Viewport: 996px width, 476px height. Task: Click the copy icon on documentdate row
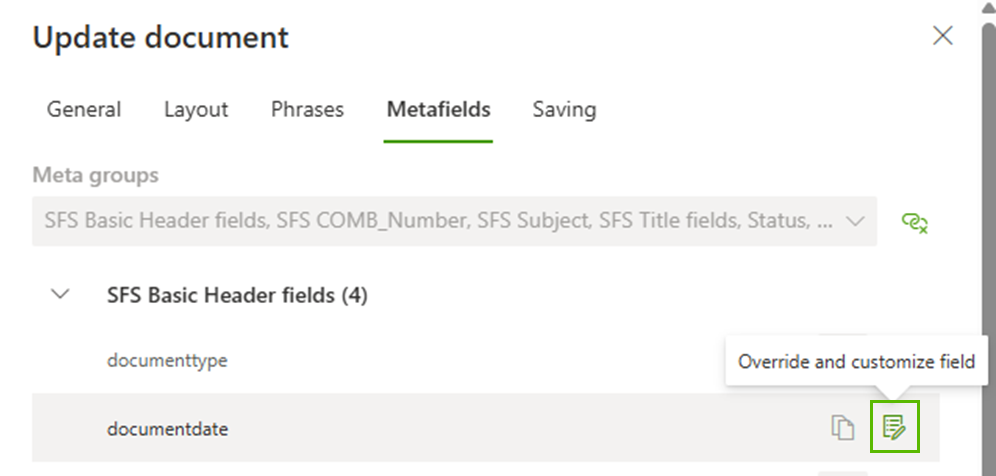[843, 428]
